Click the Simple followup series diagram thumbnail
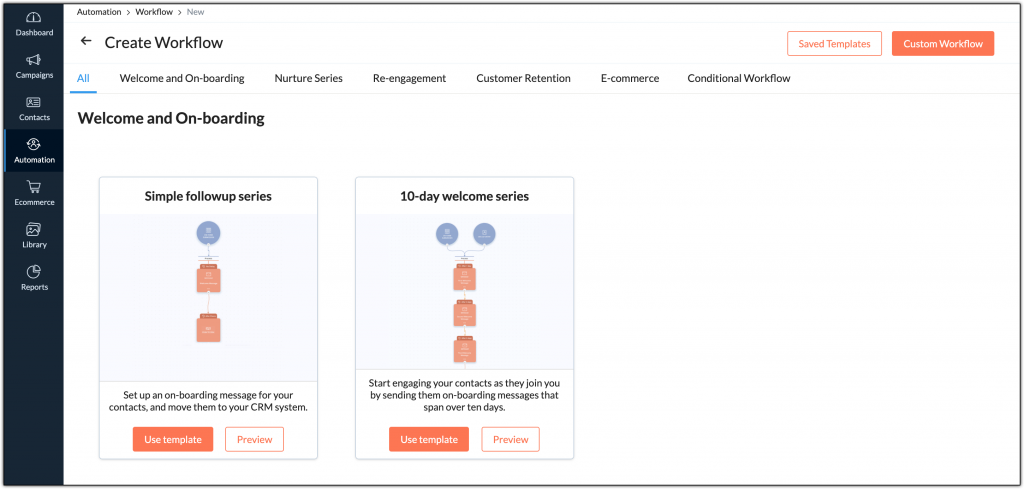The image size is (1024, 489). click(x=208, y=296)
